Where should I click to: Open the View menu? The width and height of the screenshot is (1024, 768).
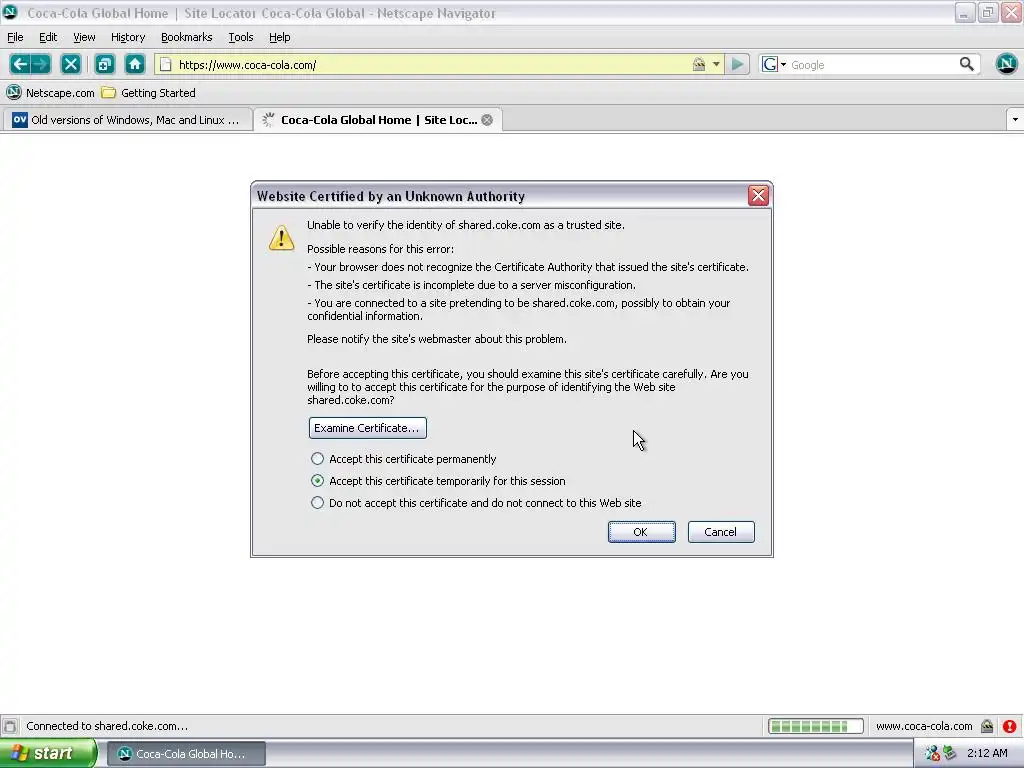pos(84,37)
